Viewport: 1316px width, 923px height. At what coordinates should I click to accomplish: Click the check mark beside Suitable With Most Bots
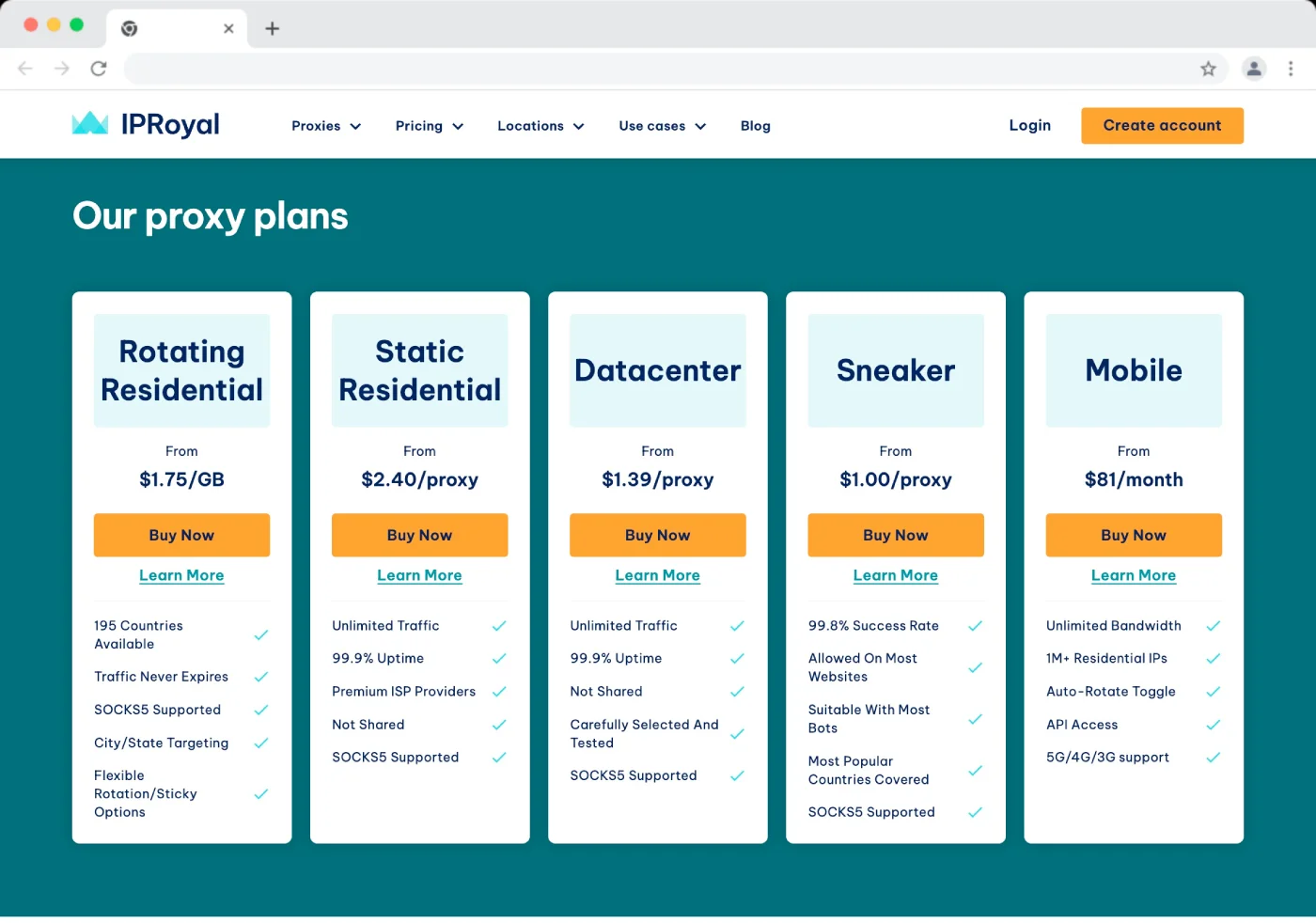coord(975,719)
